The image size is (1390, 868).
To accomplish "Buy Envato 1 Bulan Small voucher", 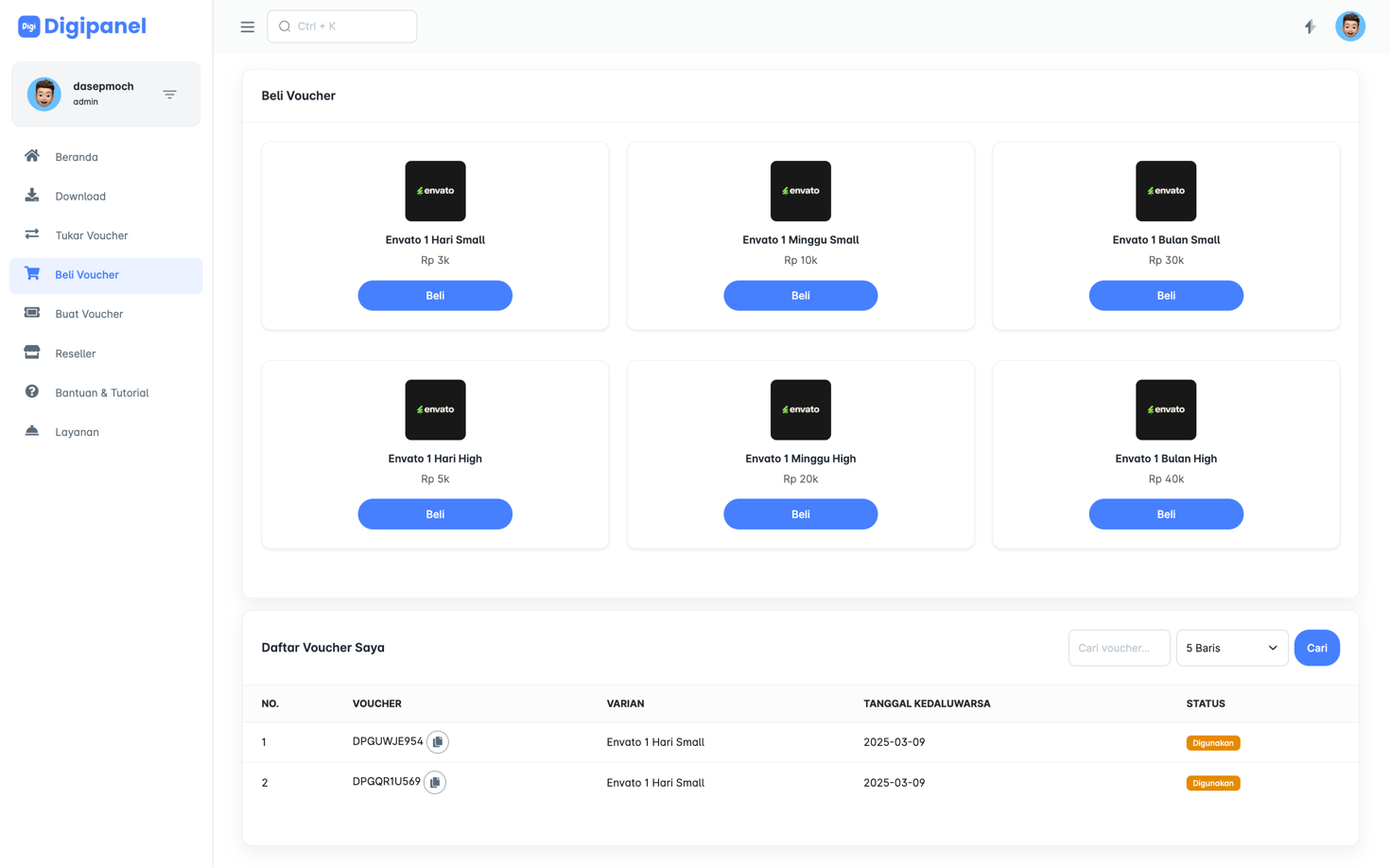I will coord(1166,295).
